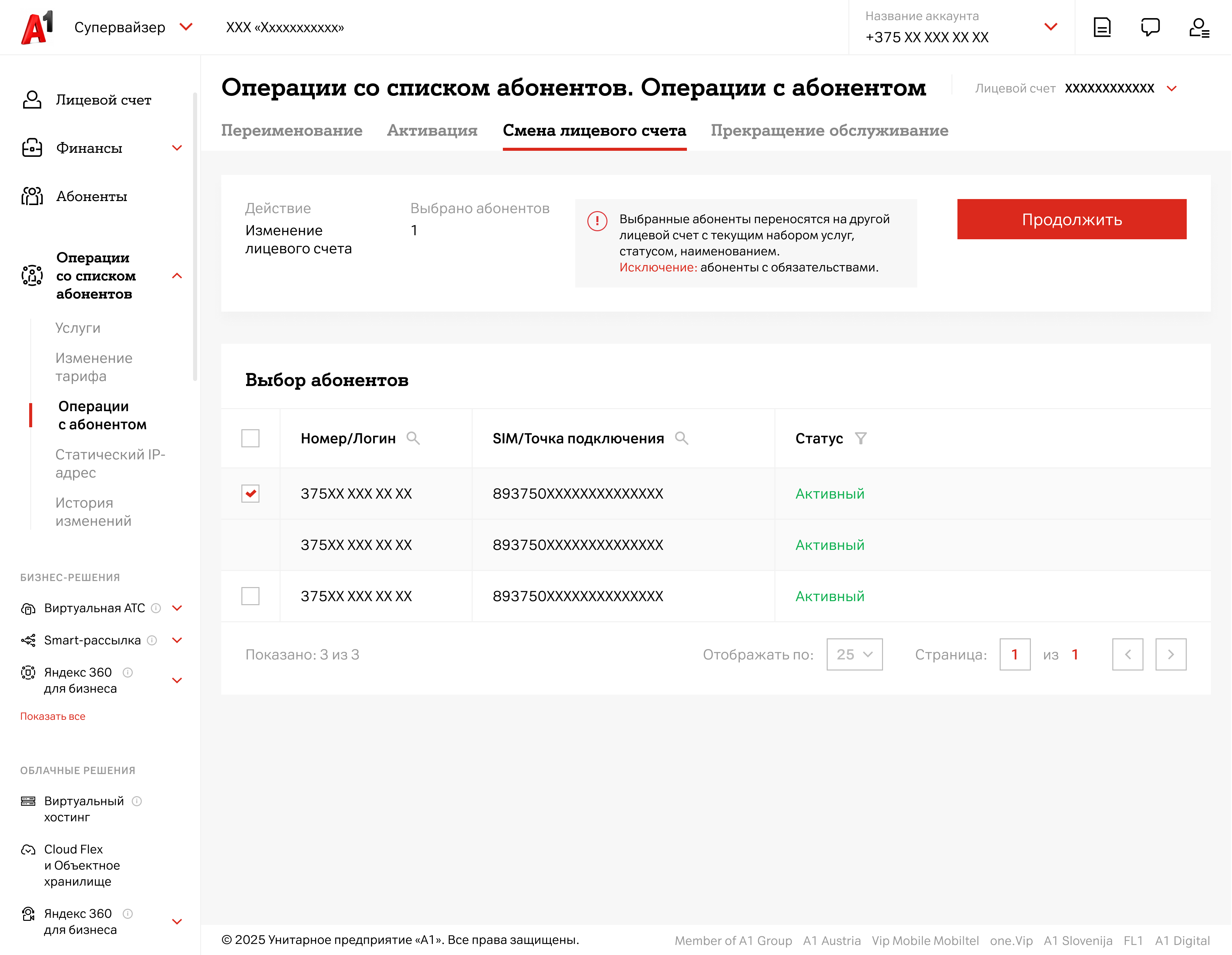Viewport: 1232px width, 955px height.
Task: Expand the Супервайзер role dropdown
Action: point(186,27)
